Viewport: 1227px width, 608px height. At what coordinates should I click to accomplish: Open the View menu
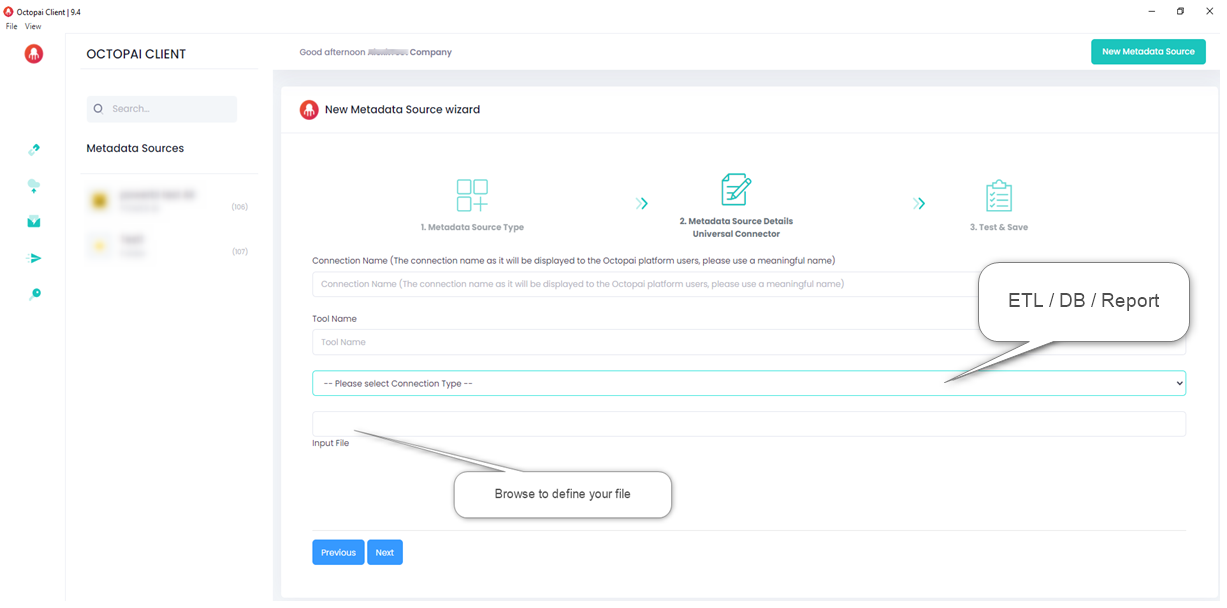33,26
